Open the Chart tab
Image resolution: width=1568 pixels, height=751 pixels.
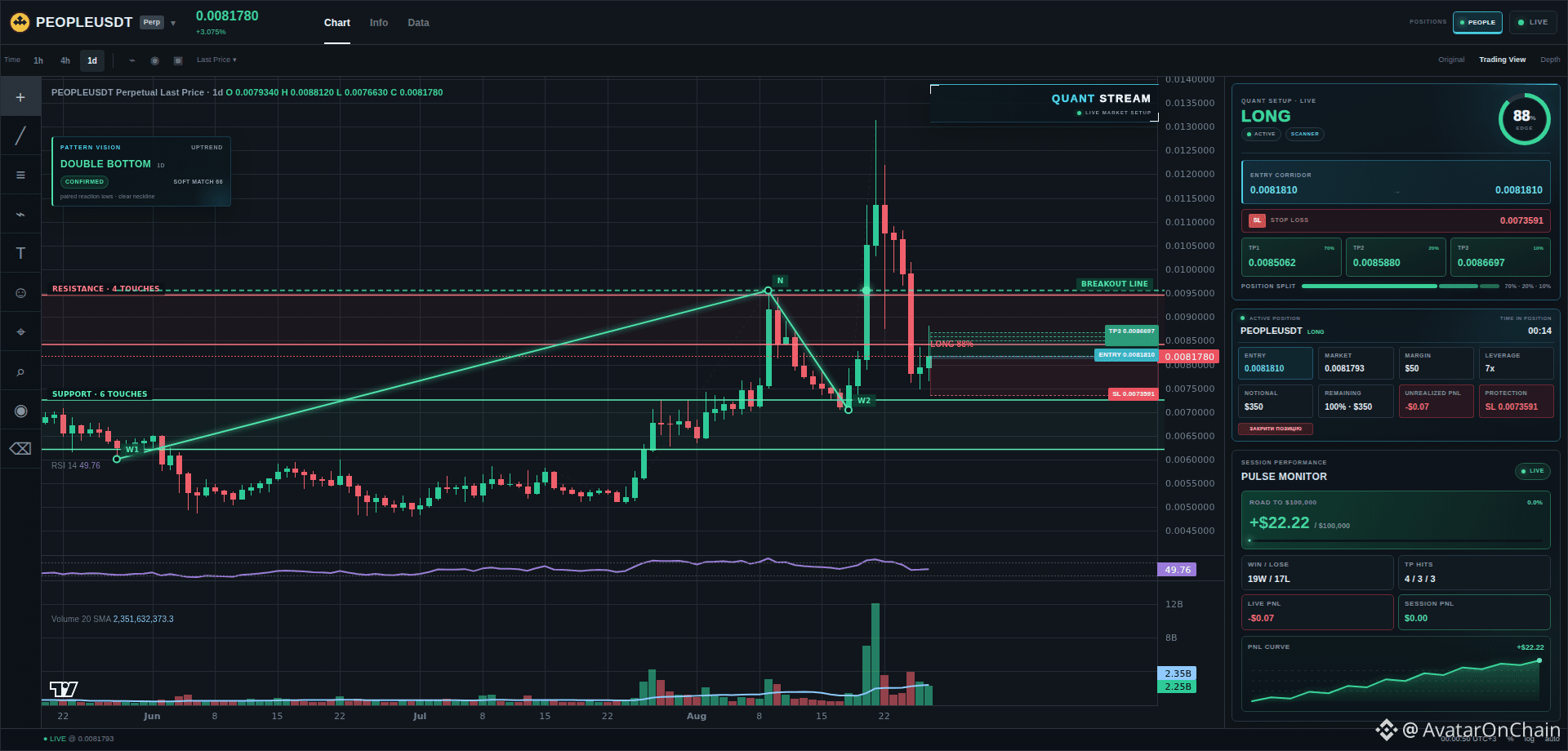click(x=337, y=23)
